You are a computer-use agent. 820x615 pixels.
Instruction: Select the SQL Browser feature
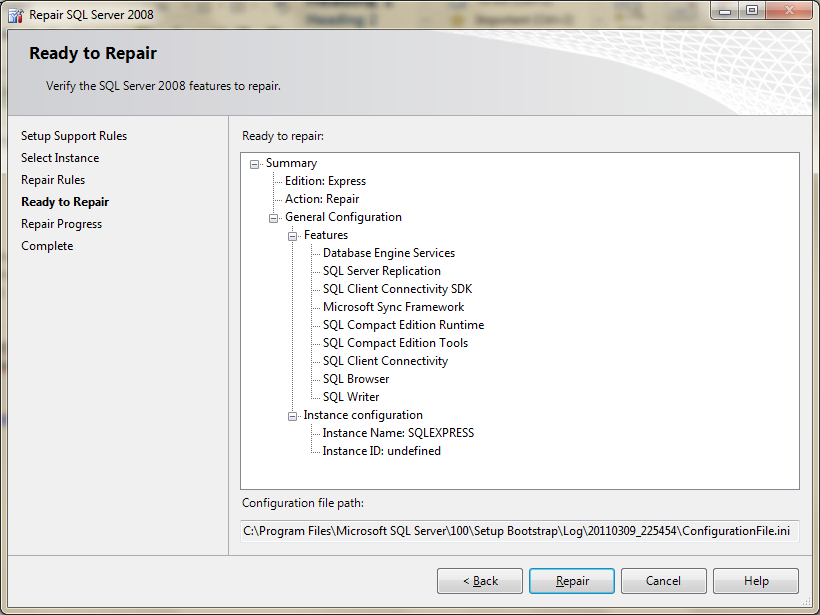[356, 379]
